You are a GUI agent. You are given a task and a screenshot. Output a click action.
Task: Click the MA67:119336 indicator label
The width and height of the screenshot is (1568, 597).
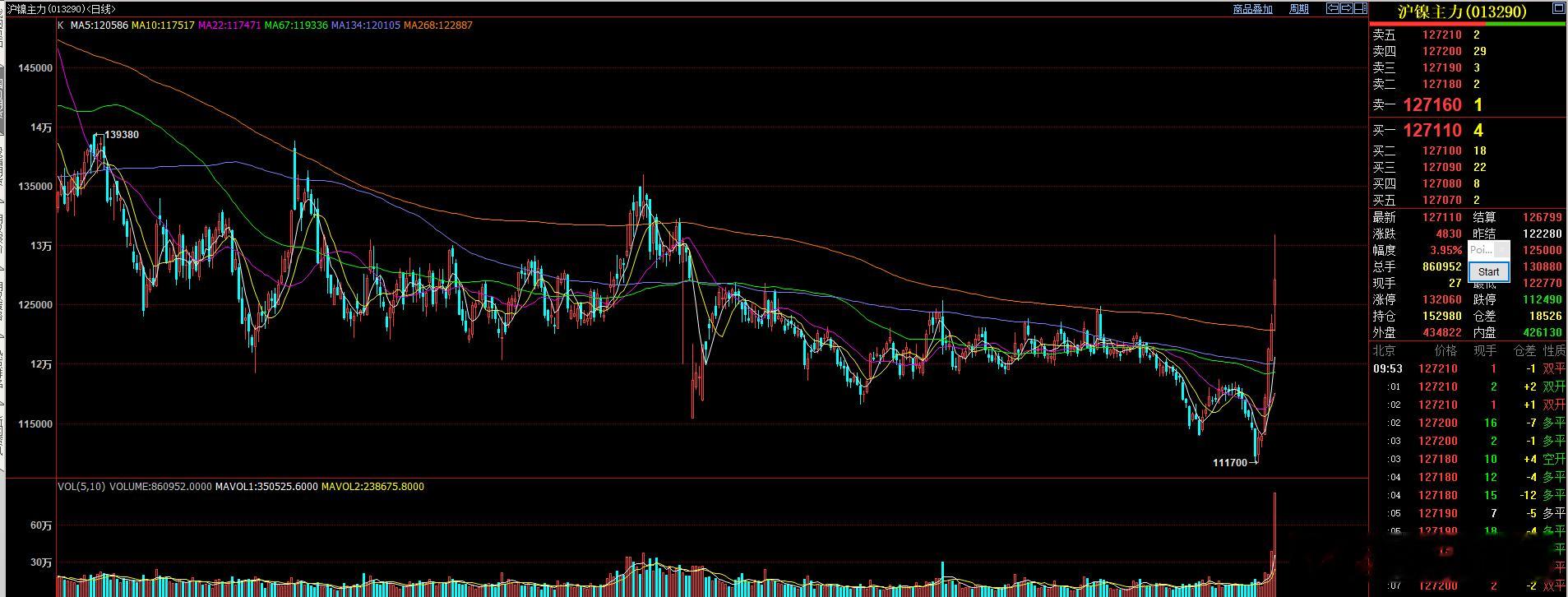click(296, 25)
